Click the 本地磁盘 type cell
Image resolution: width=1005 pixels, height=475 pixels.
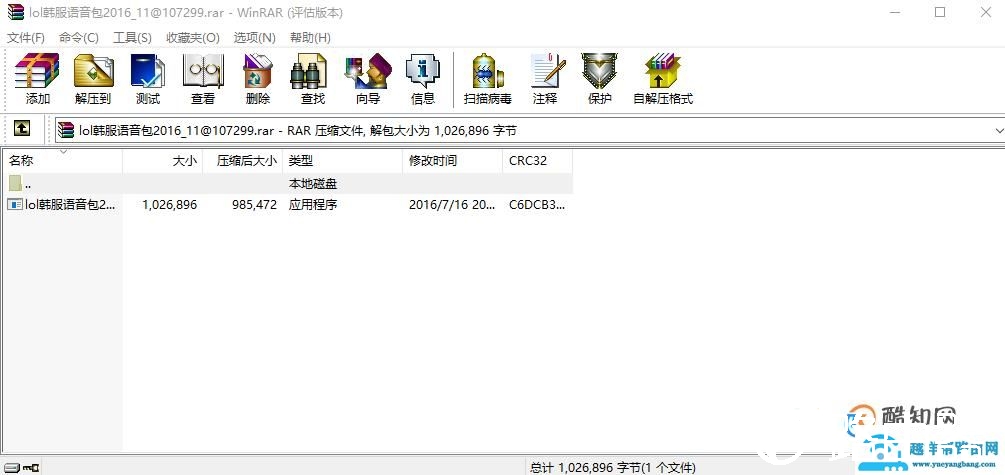pos(313,184)
